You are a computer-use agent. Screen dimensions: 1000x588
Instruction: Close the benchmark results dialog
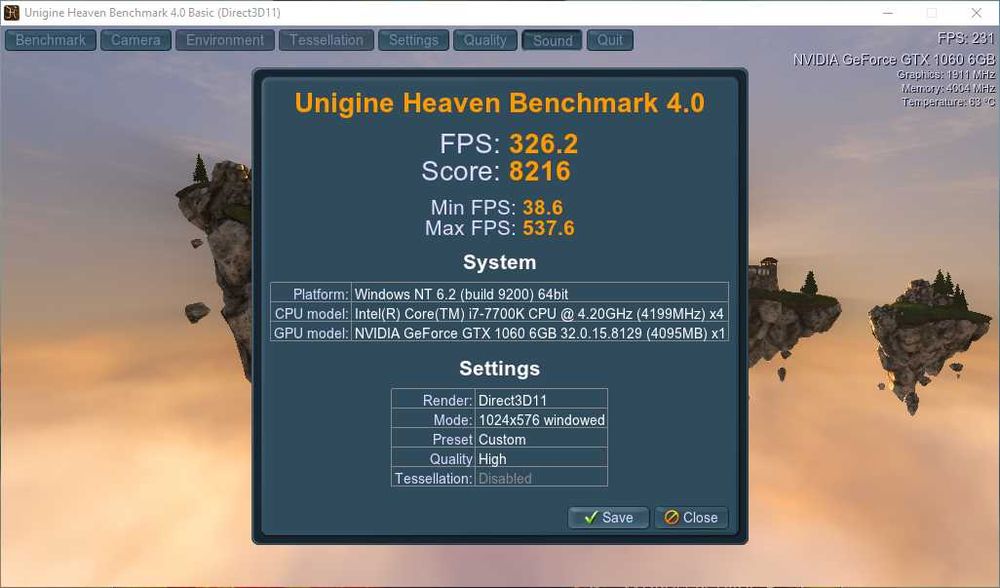click(x=691, y=517)
